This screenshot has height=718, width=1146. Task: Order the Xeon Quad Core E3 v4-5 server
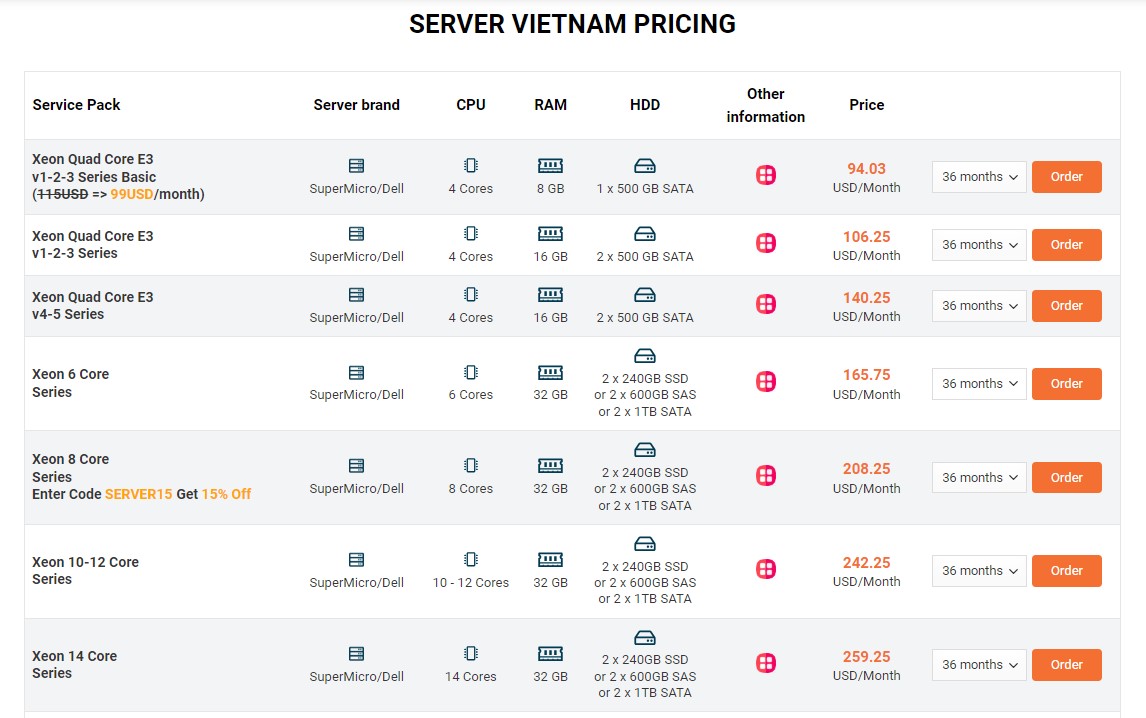(x=1066, y=306)
